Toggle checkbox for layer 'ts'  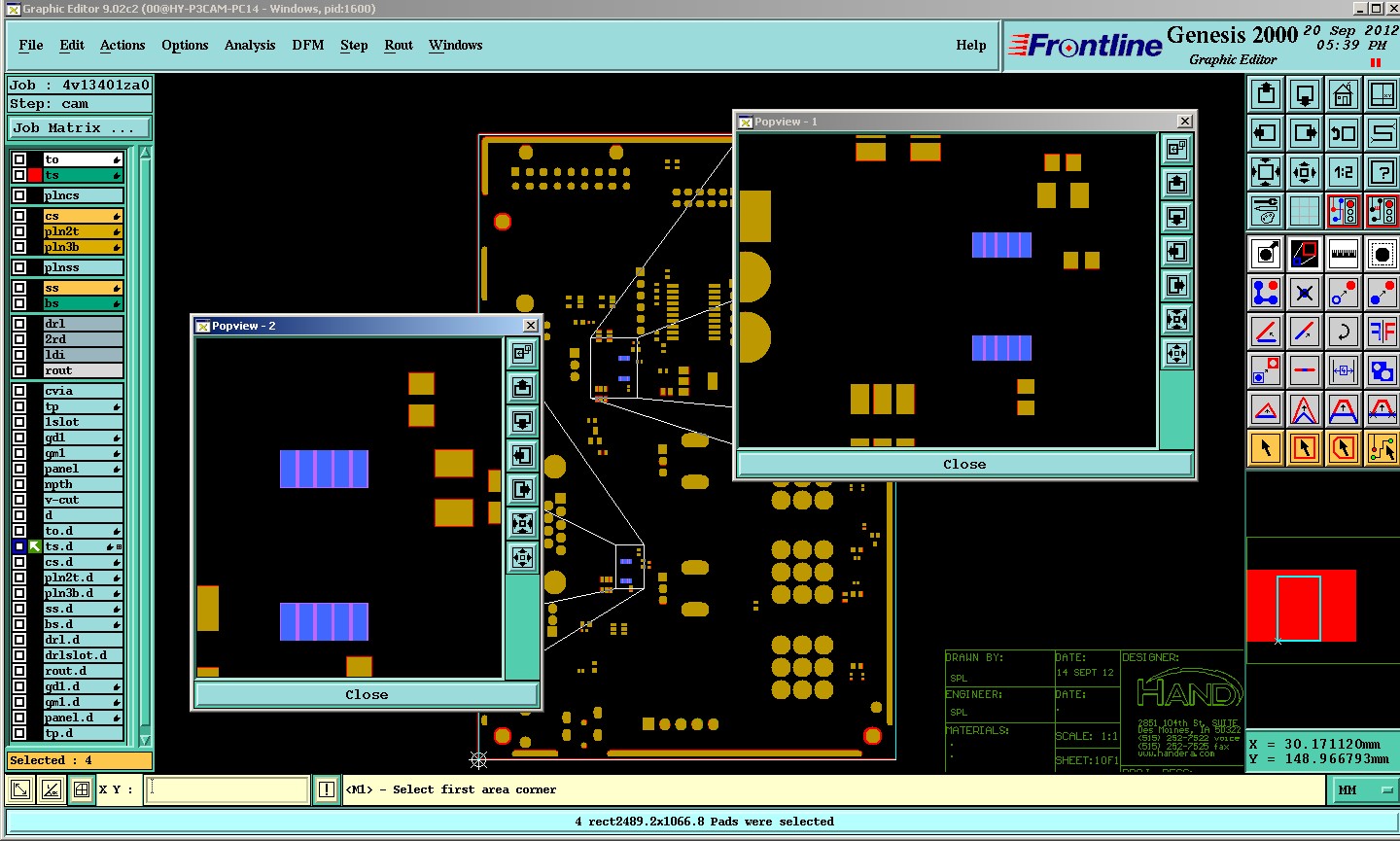point(18,175)
